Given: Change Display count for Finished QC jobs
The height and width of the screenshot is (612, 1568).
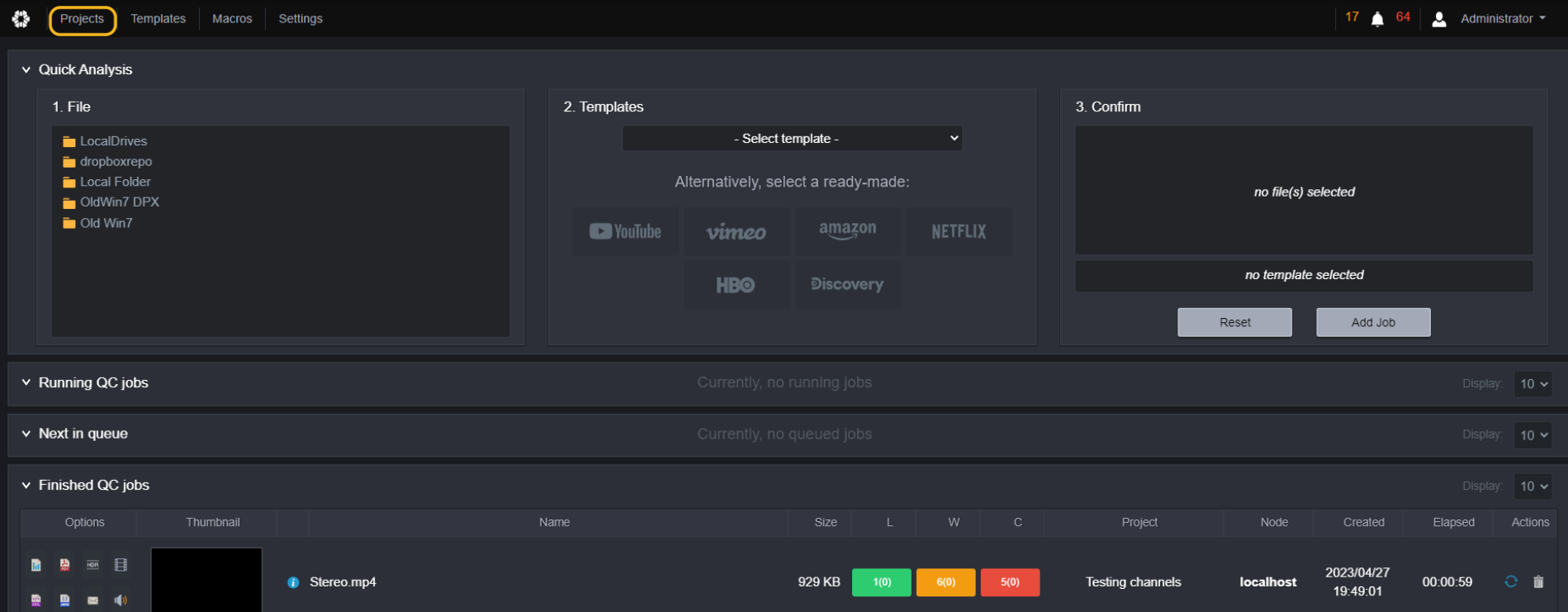Looking at the screenshot, I should pyautogui.click(x=1532, y=486).
